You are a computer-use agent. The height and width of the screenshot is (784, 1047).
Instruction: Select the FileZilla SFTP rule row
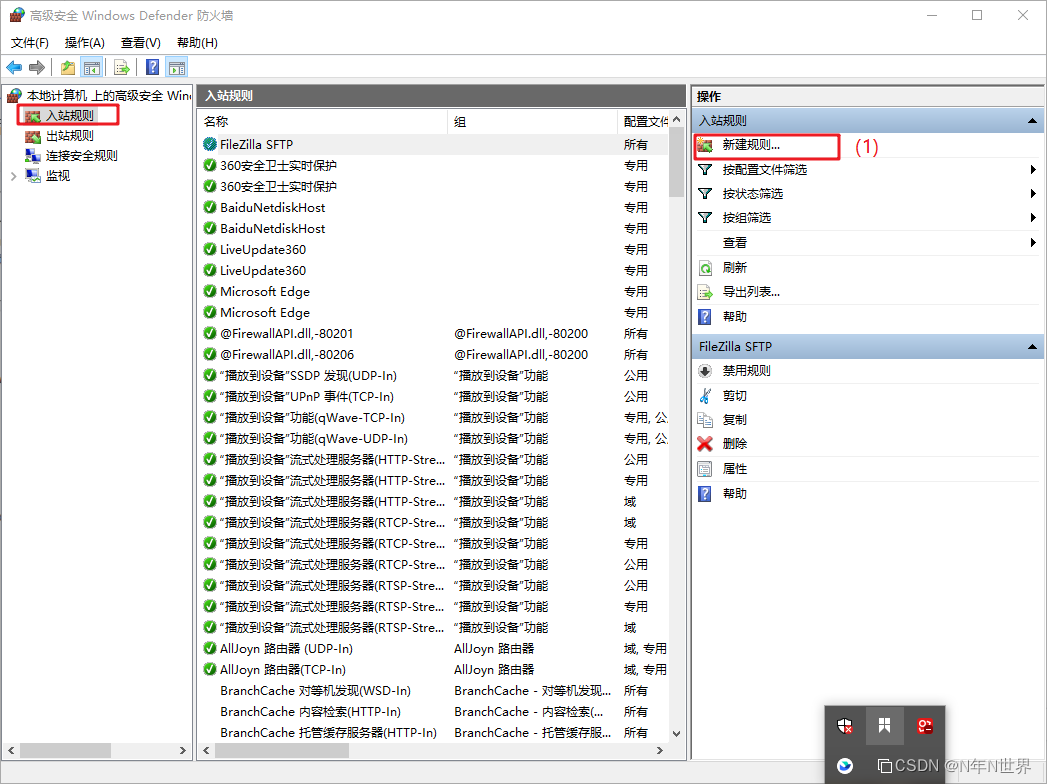click(x=434, y=145)
